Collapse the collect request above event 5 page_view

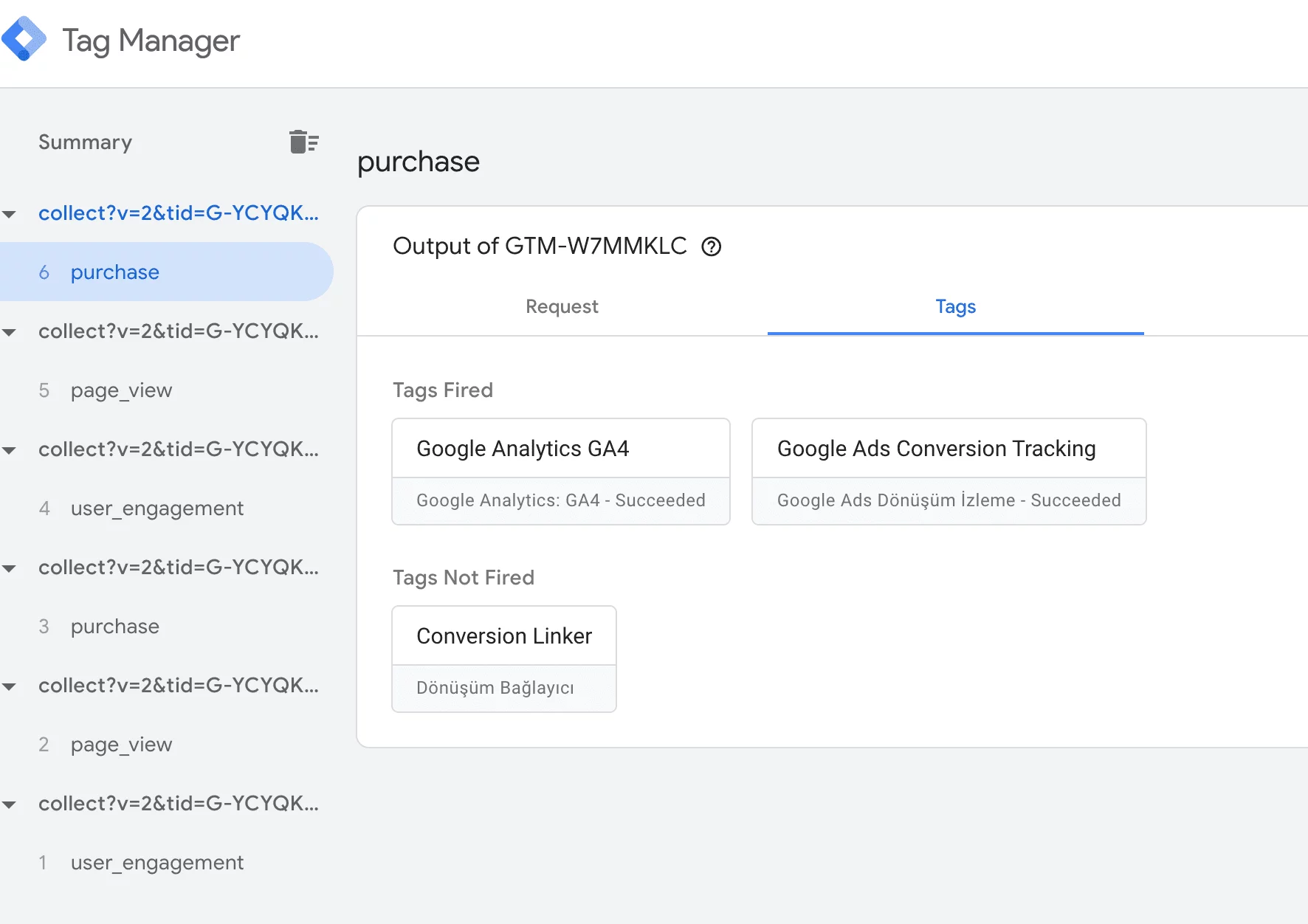[x=9, y=332]
